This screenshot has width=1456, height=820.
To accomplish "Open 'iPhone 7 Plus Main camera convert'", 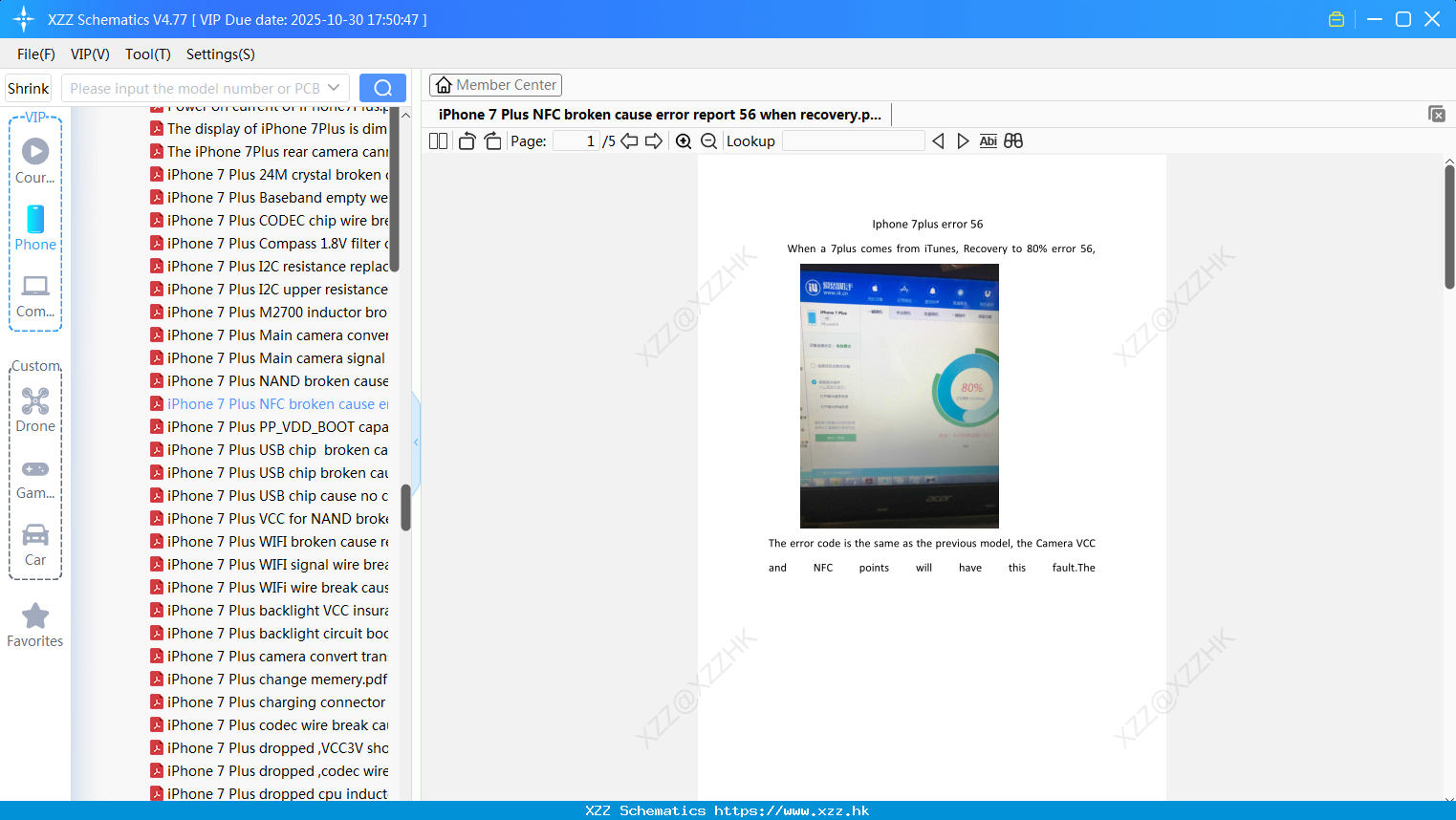I will [269, 335].
